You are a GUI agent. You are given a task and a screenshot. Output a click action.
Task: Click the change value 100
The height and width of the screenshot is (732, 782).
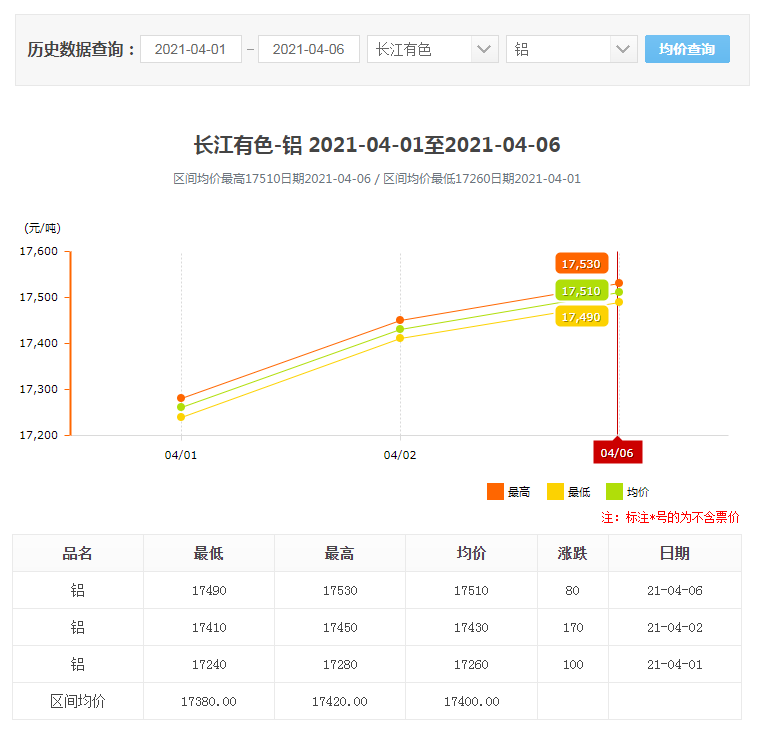click(573, 664)
